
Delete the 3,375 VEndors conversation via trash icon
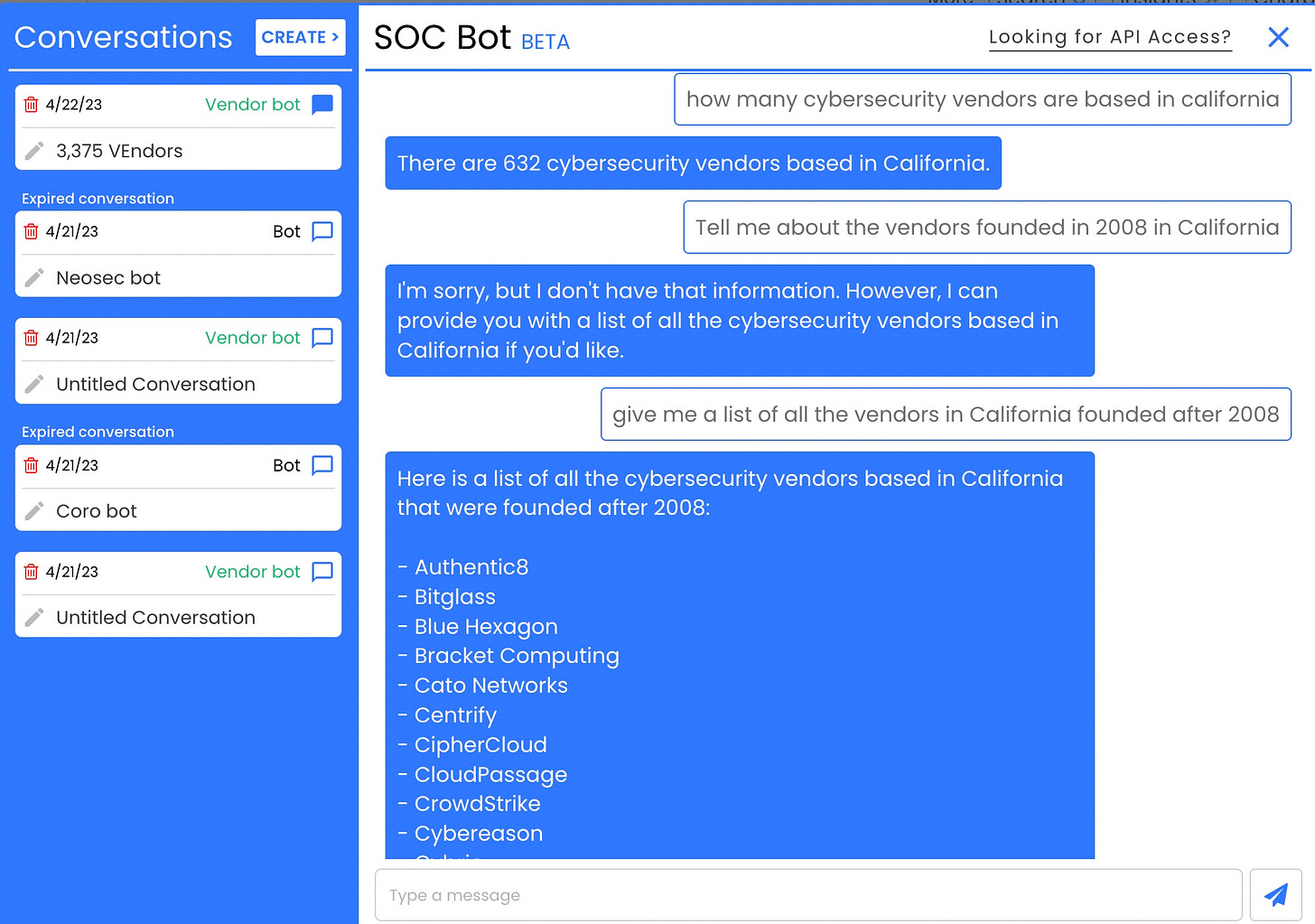(32, 105)
